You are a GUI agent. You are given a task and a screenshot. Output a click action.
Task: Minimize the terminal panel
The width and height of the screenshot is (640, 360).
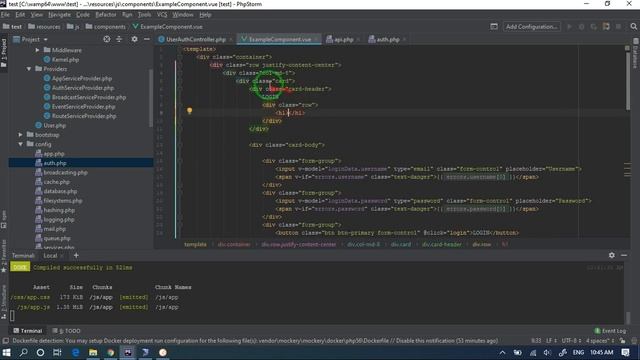click(x=624, y=255)
